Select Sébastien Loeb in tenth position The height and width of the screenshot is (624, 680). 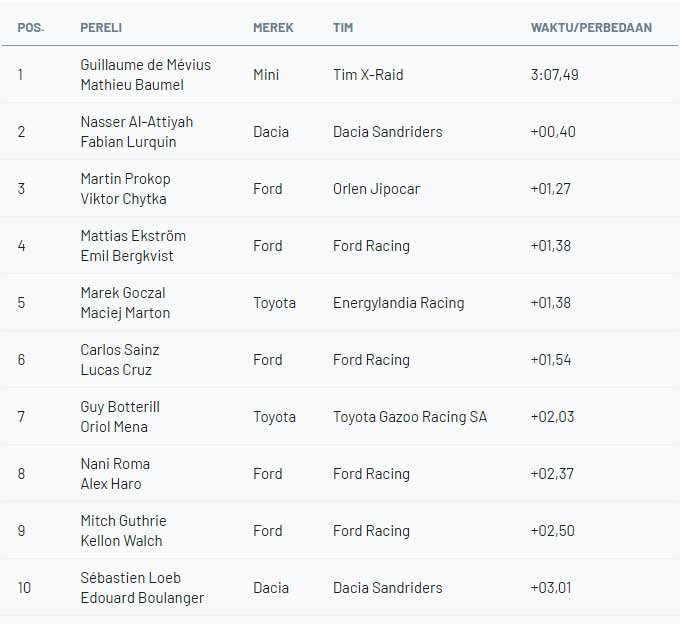pos(131,578)
